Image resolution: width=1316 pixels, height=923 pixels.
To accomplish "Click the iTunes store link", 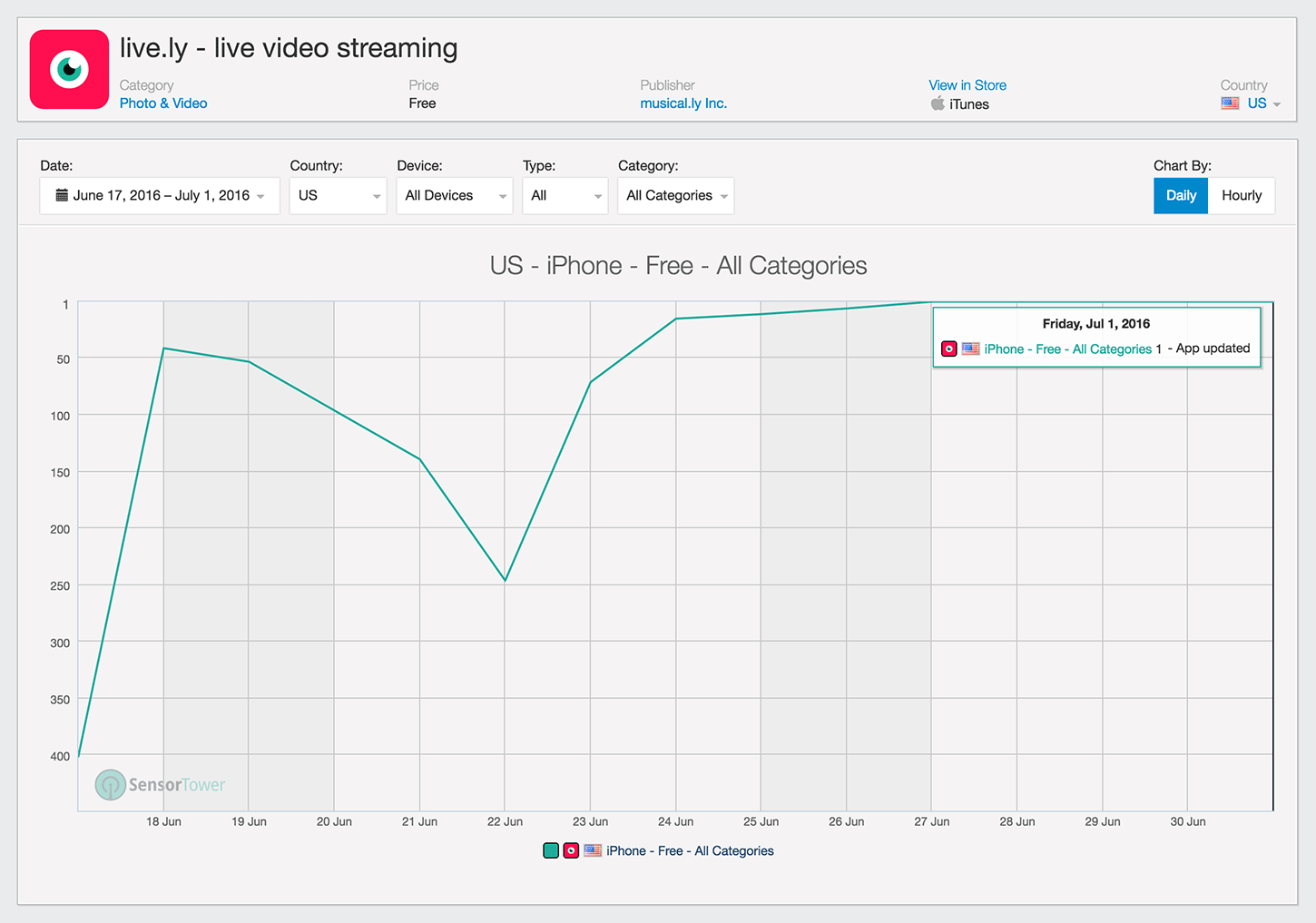I will 969,104.
